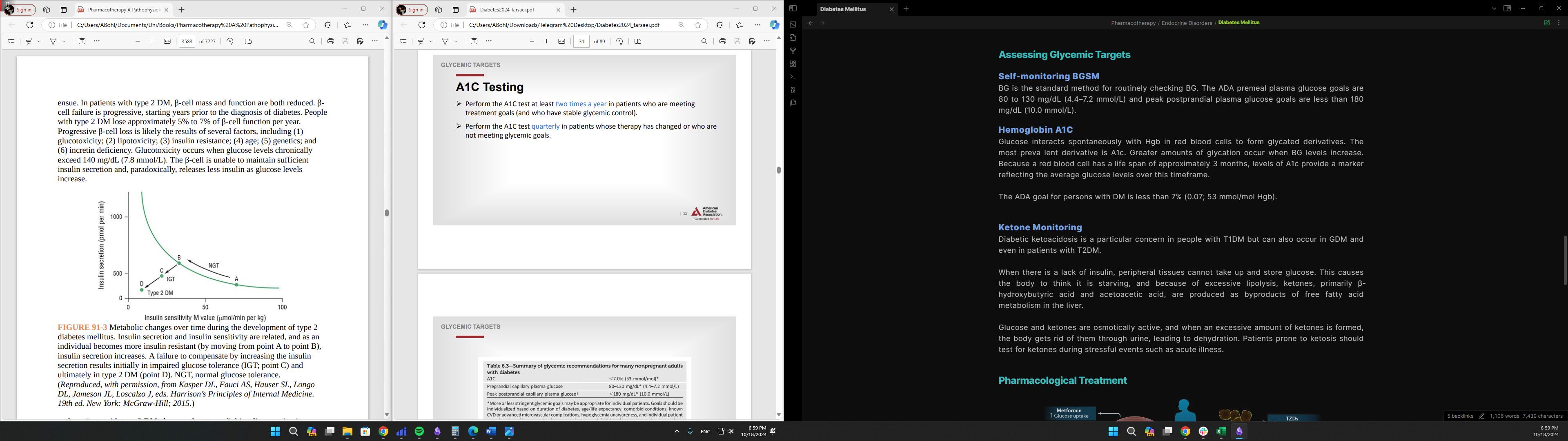Switch page view in Pharmacotherapy PDF
The image size is (1568, 441).
[248, 41]
